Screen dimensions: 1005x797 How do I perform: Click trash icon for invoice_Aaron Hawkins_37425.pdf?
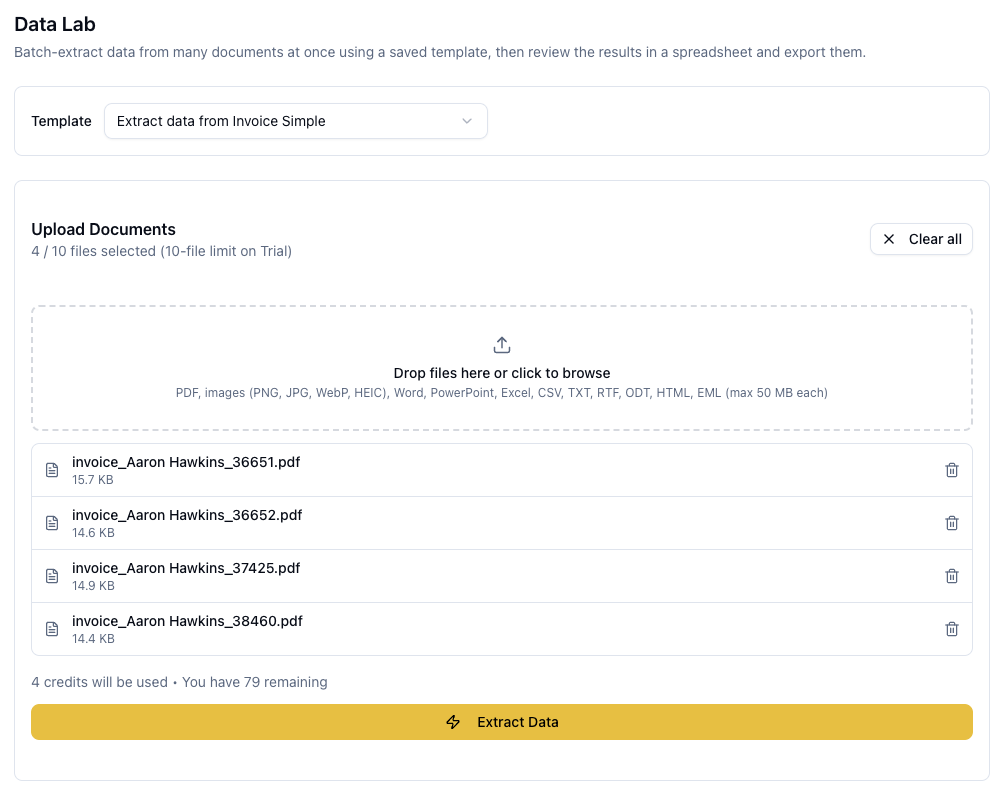(x=952, y=576)
